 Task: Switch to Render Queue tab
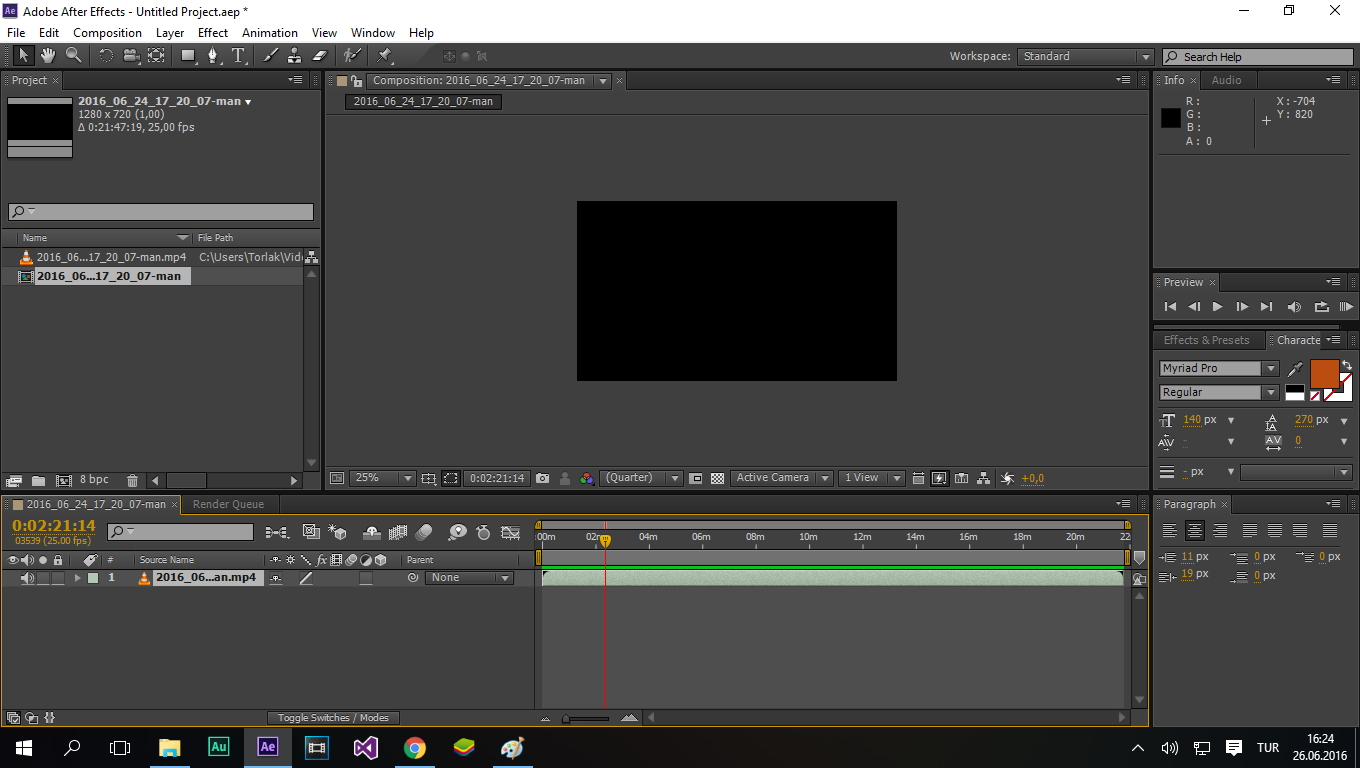228,505
